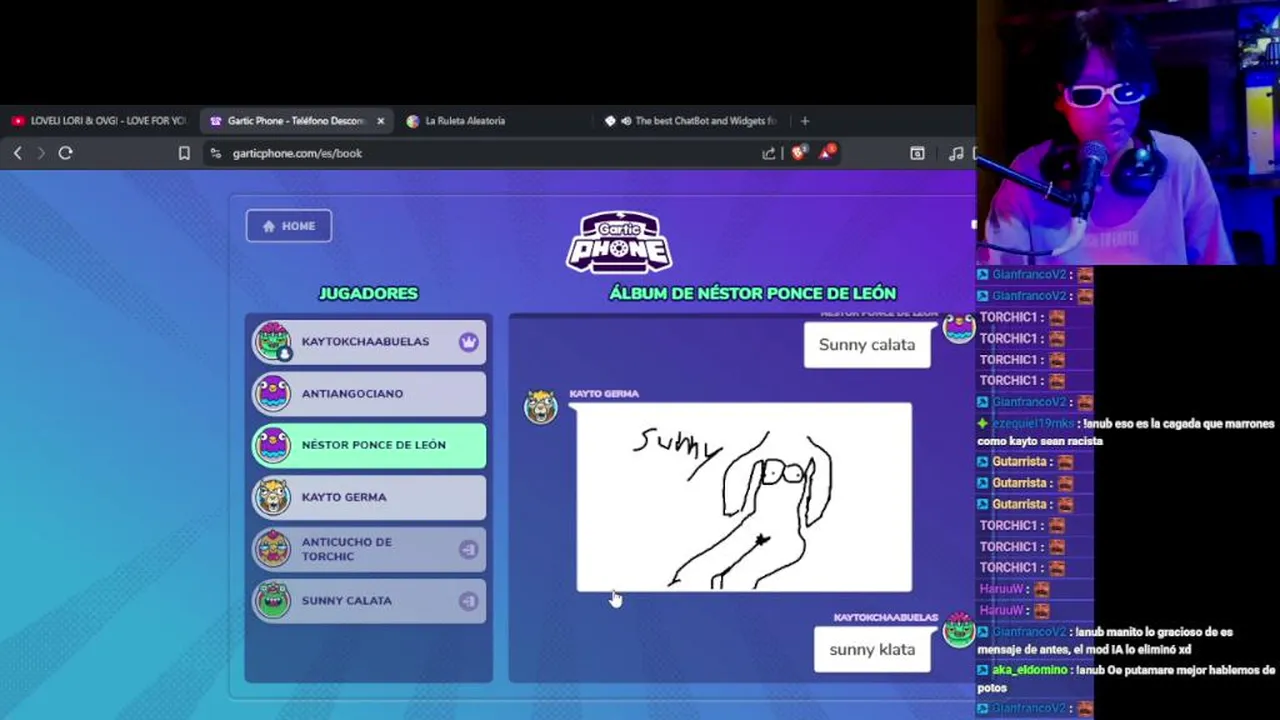Click the avatar beside KAYTO GERMA drawing
The width and height of the screenshot is (1280, 720).
coord(541,407)
